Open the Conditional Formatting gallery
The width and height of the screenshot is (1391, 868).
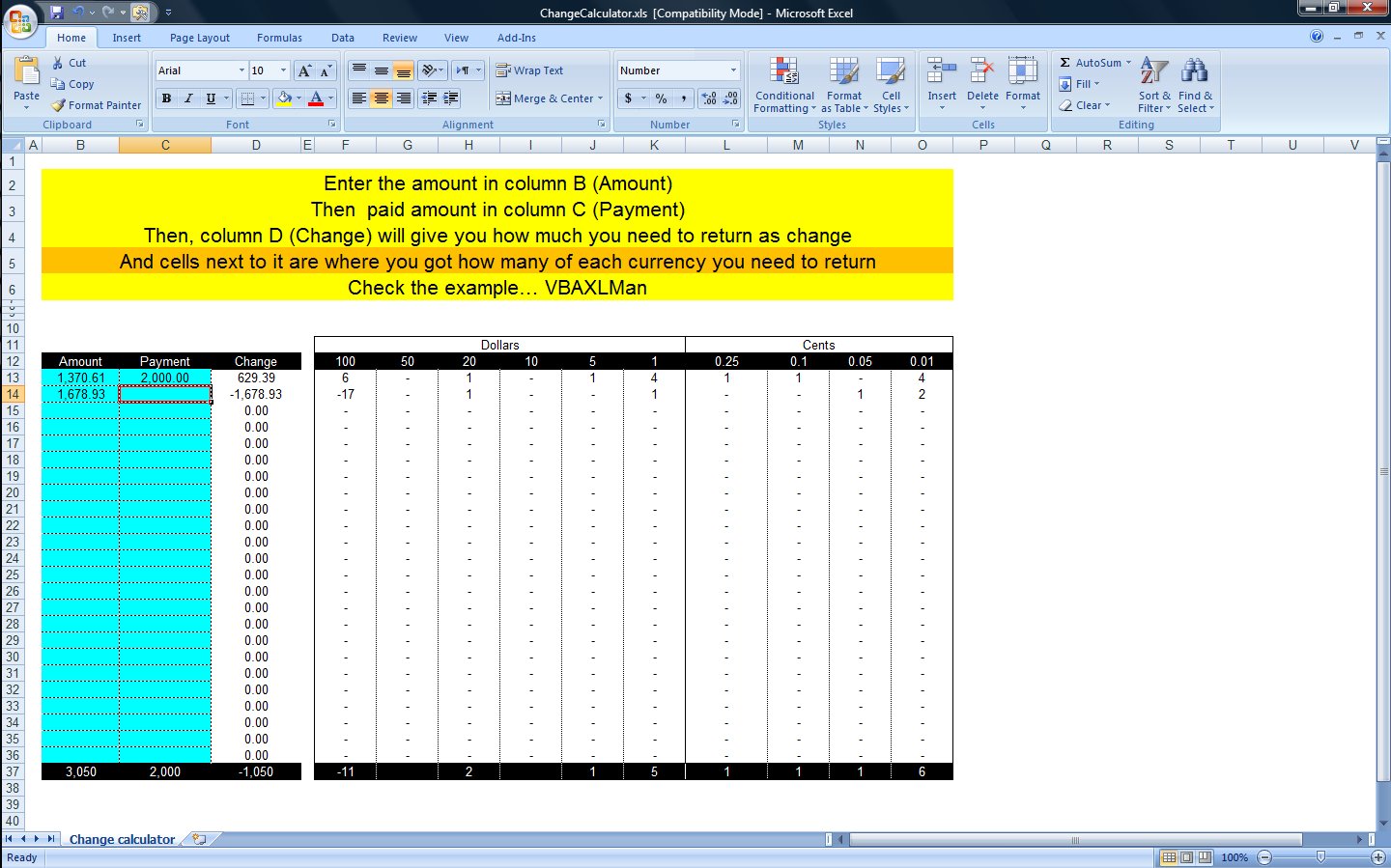(x=783, y=85)
